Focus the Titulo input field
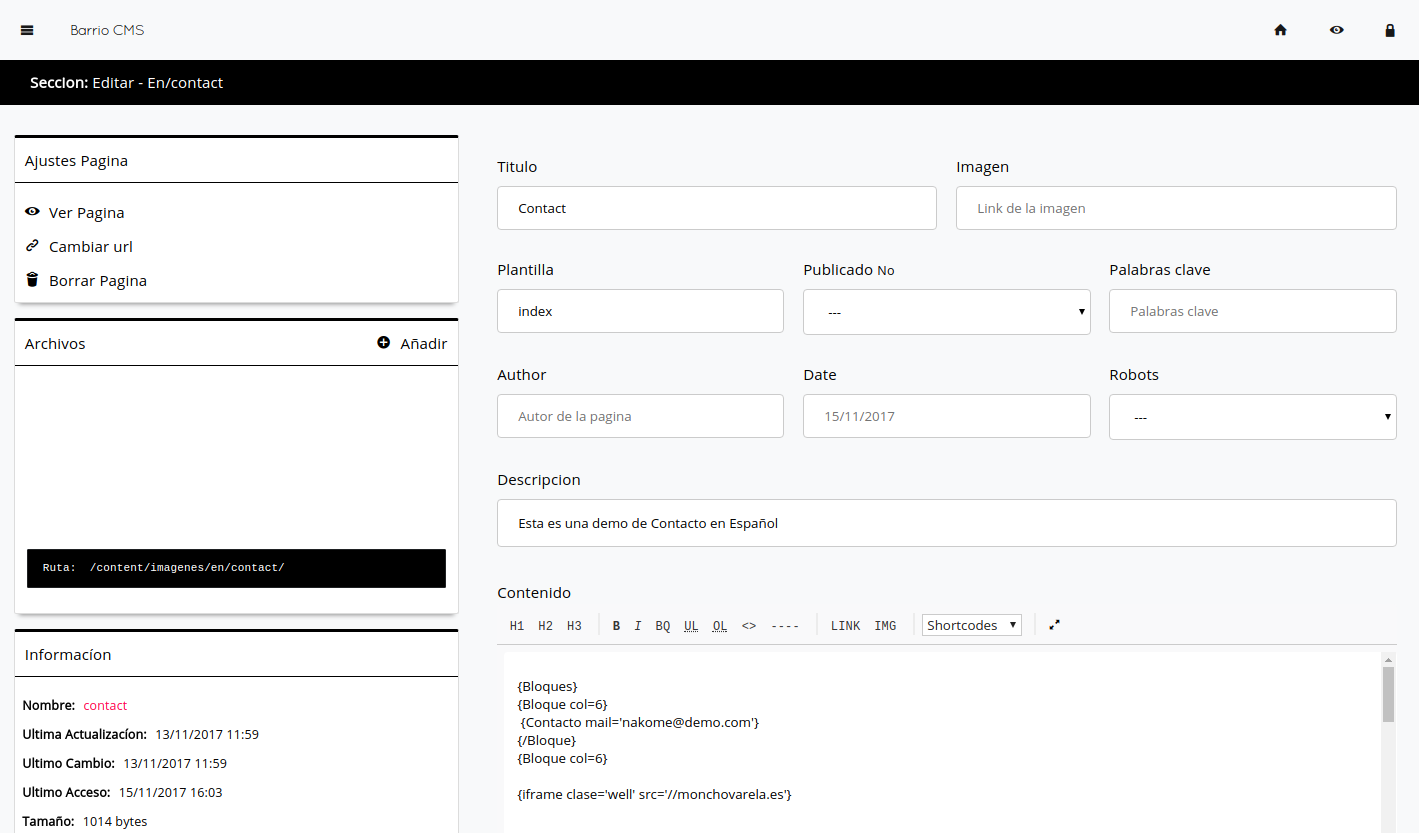The image size is (1419, 833). point(717,208)
